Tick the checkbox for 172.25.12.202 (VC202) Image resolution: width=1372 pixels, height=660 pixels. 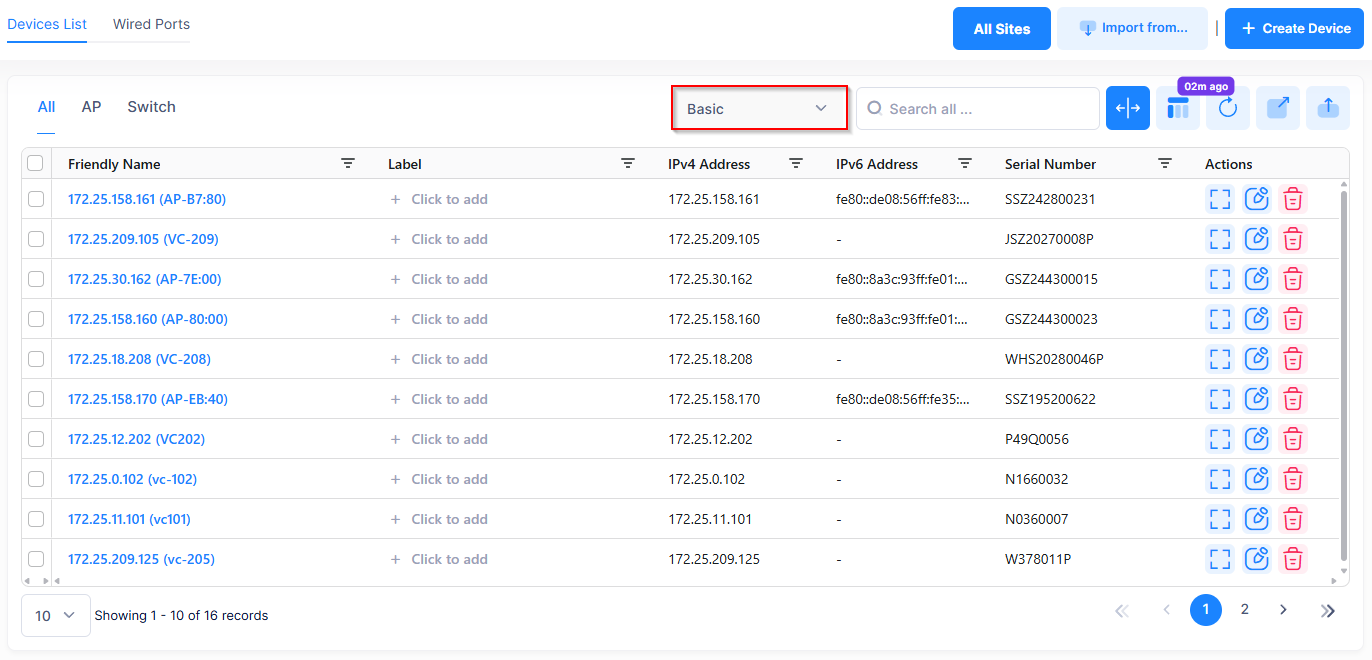(x=36, y=439)
